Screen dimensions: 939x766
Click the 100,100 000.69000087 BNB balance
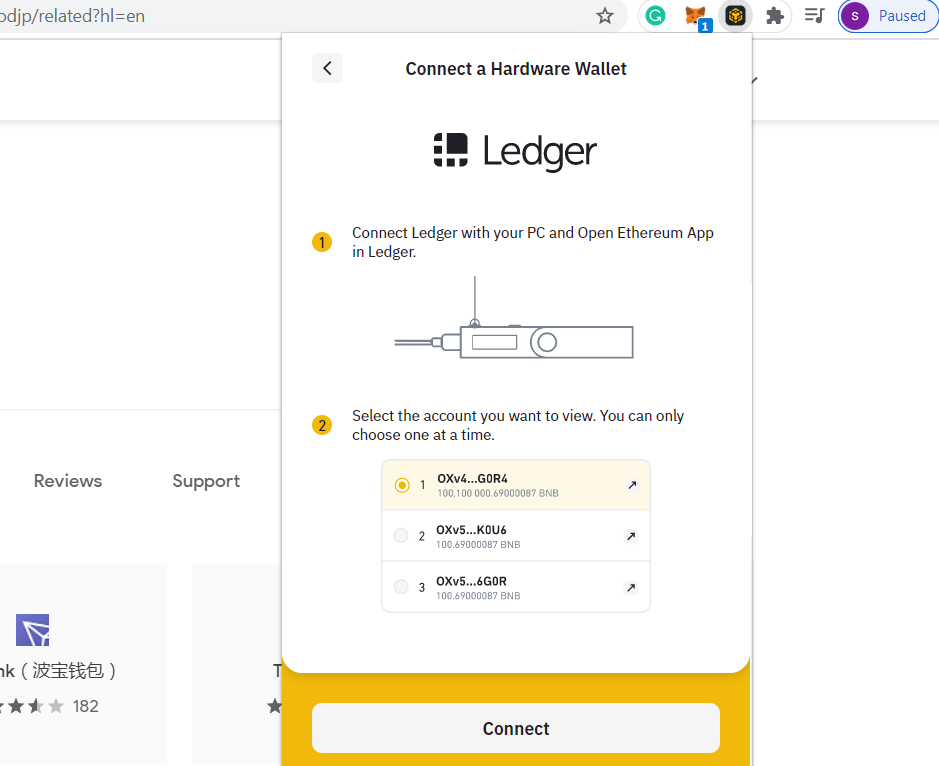498,493
